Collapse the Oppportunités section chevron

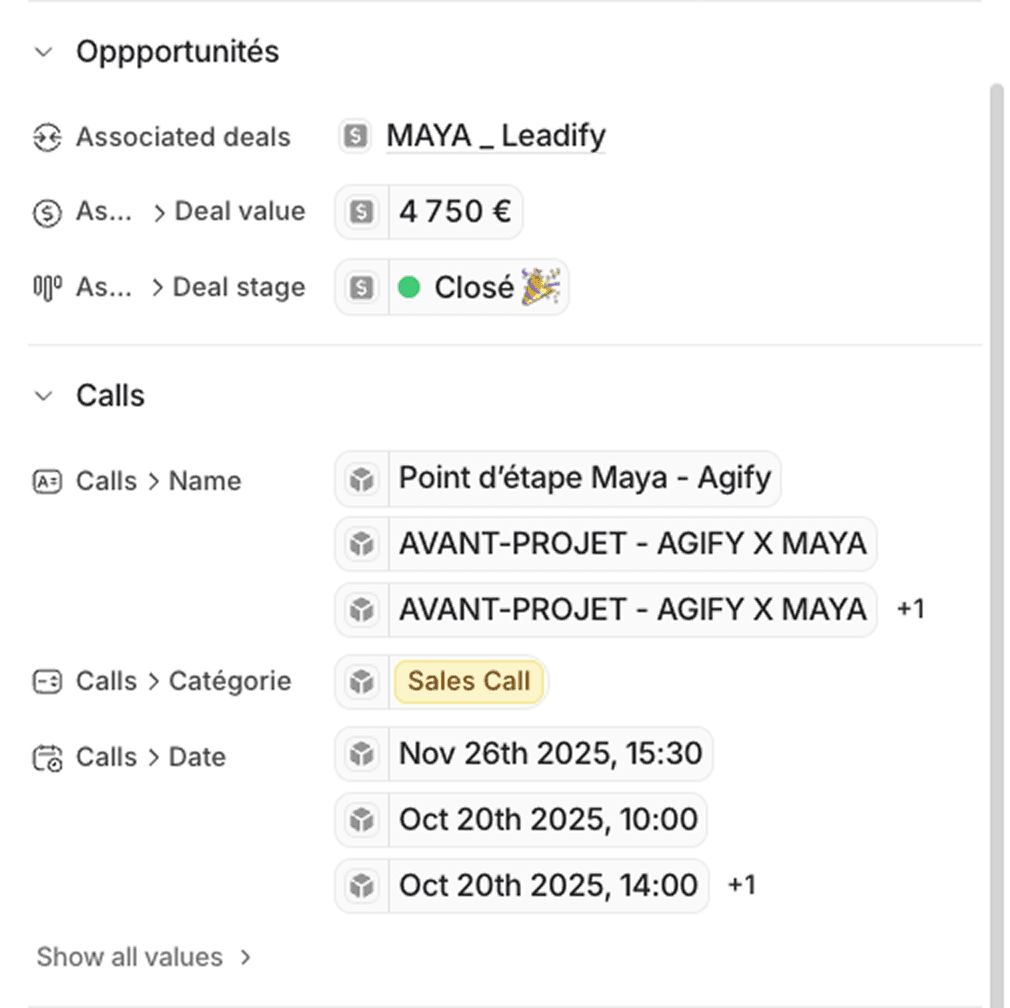click(x=43, y=52)
